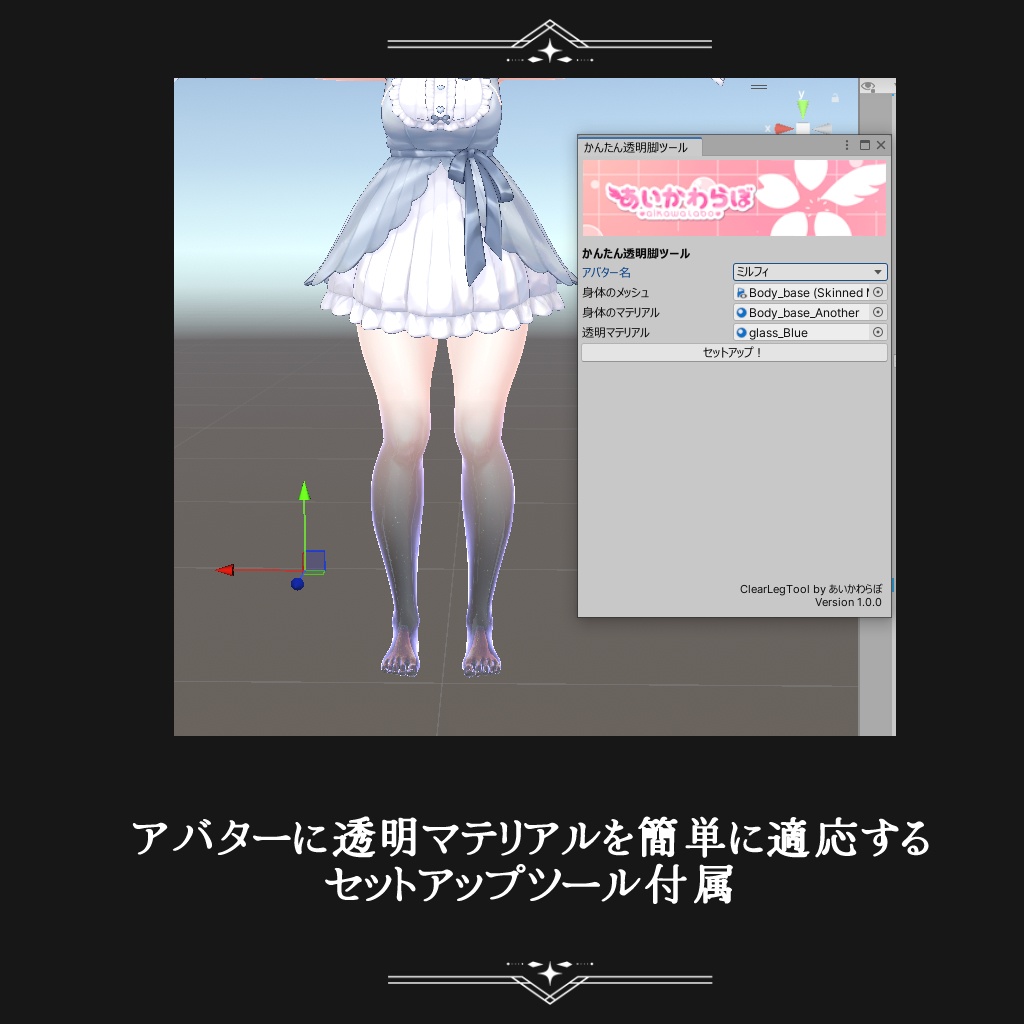Open the object picker for 透明マテリアル field
The width and height of the screenshot is (1024, 1024).
pos(878,332)
